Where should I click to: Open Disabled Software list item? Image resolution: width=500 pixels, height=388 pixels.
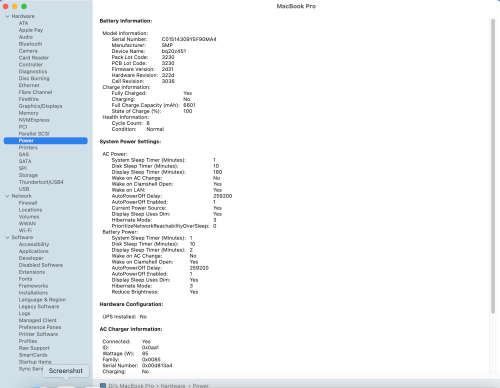click(x=41, y=265)
